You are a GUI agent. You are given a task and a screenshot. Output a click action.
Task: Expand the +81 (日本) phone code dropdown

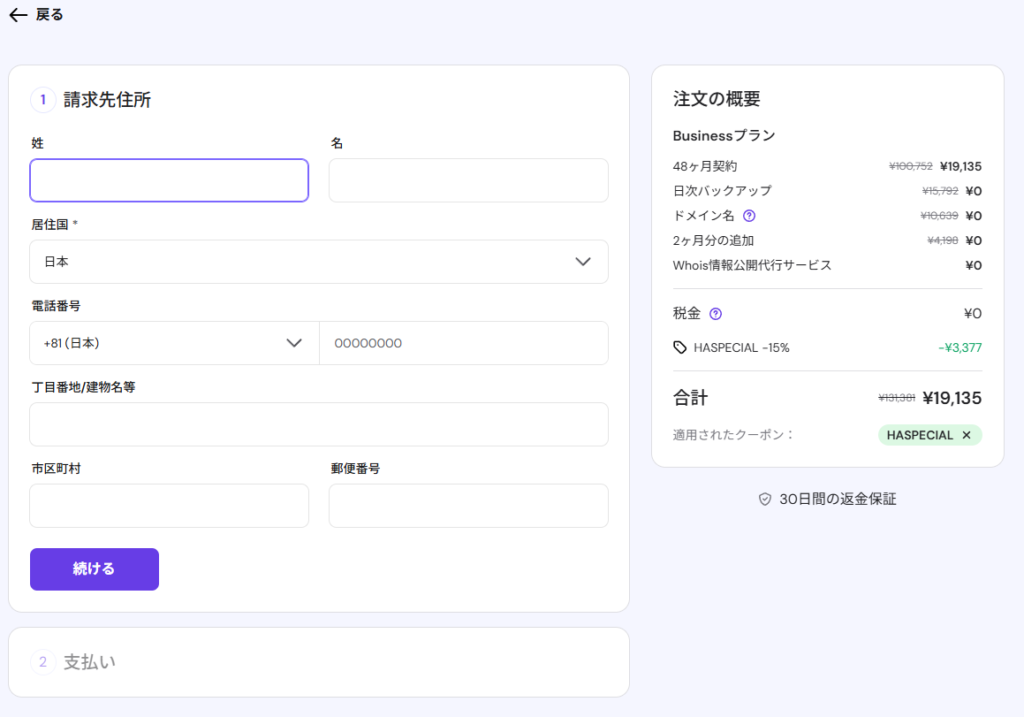(x=174, y=343)
